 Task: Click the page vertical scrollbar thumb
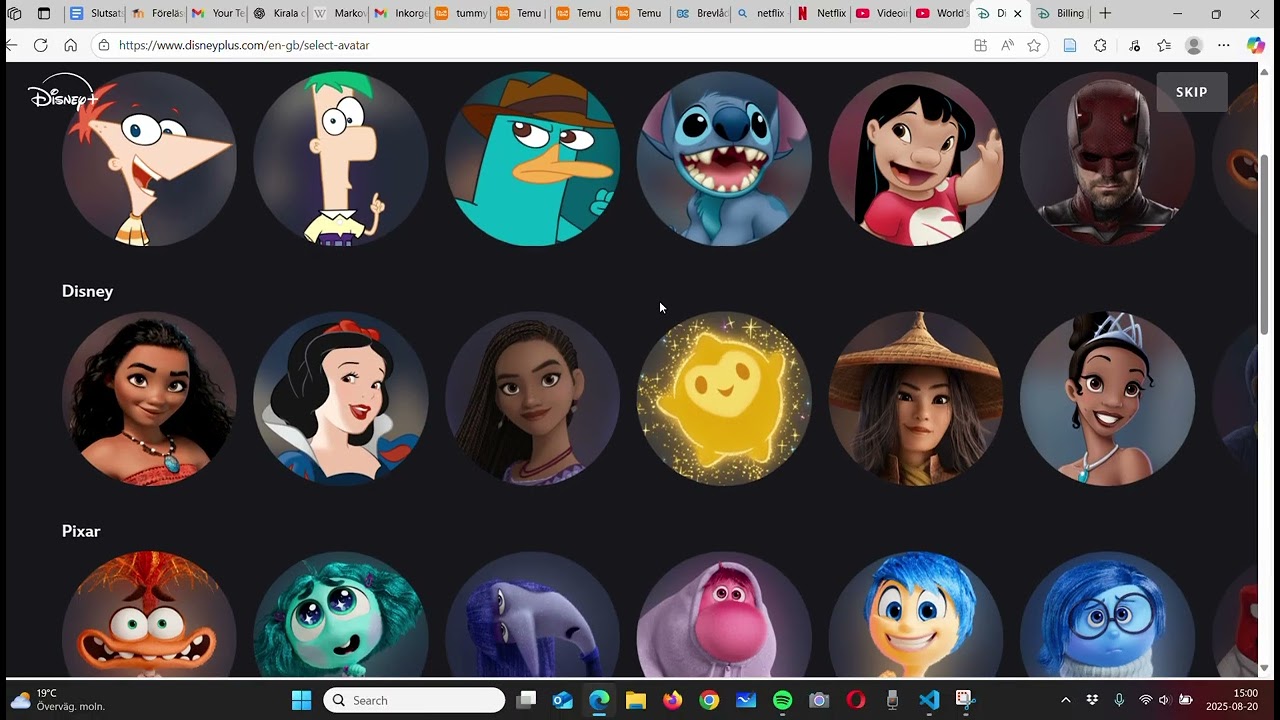[1264, 244]
